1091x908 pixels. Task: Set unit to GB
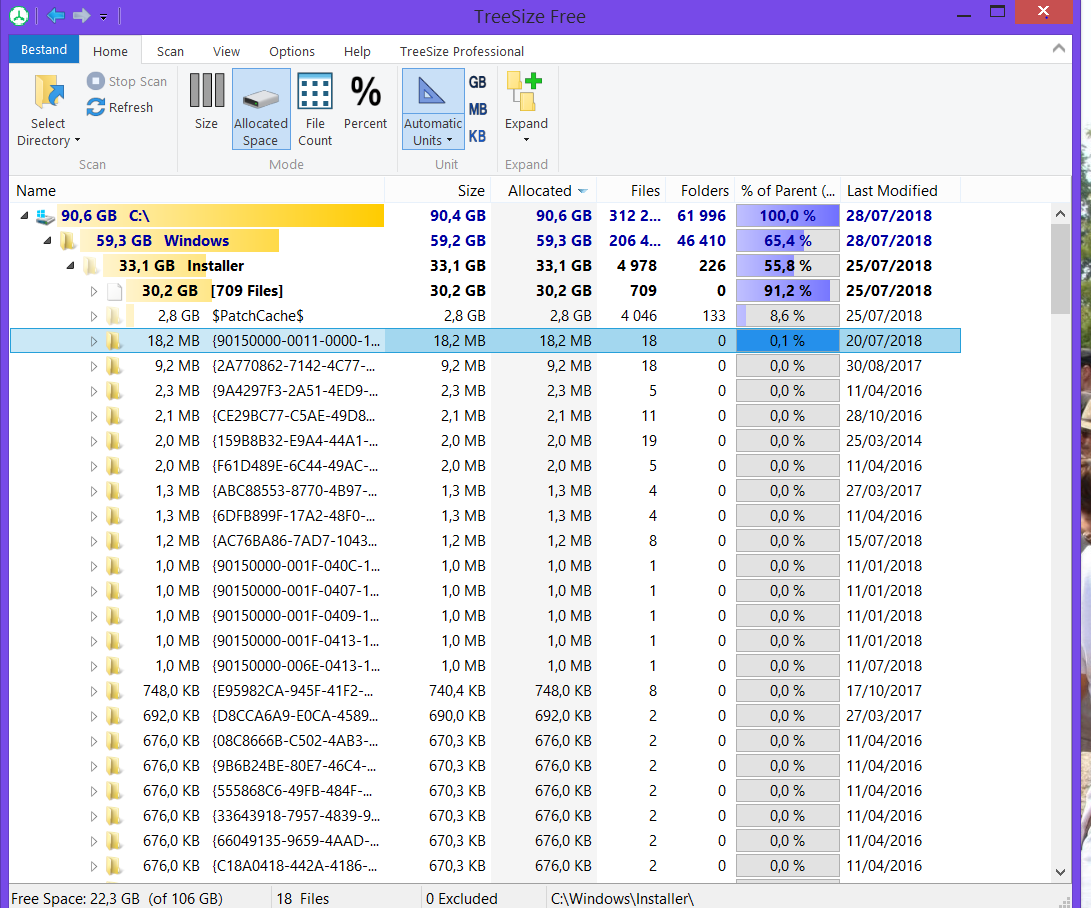[477, 82]
